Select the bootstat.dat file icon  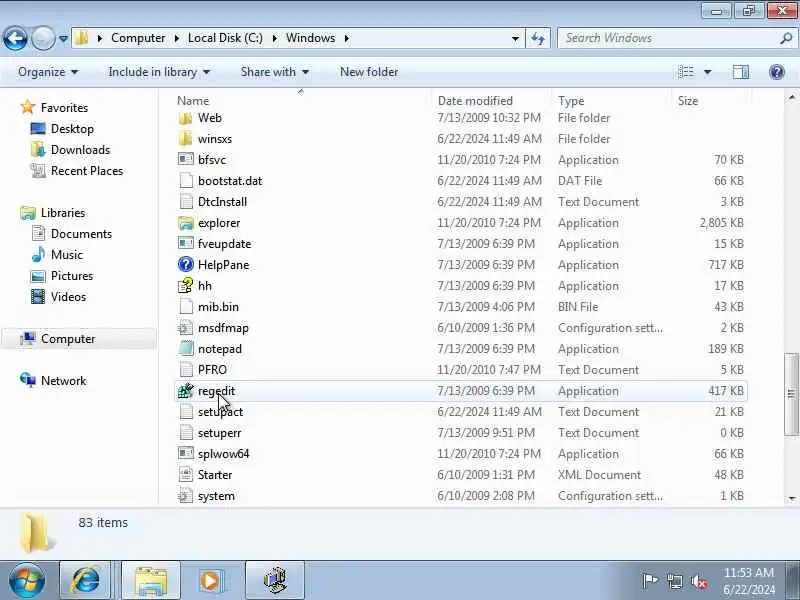(x=186, y=181)
